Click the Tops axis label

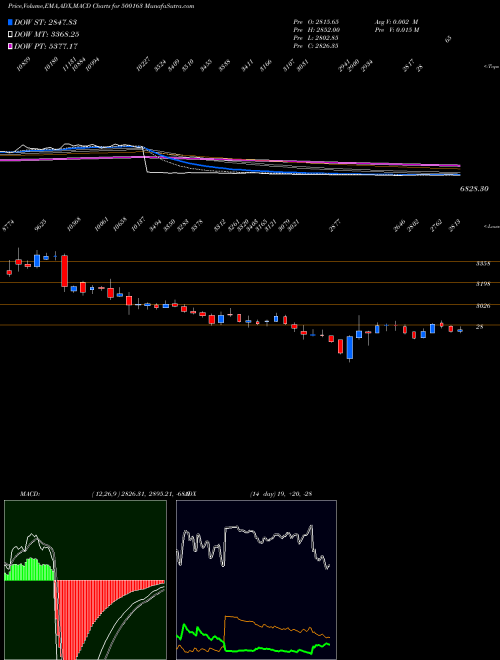tap(491, 66)
